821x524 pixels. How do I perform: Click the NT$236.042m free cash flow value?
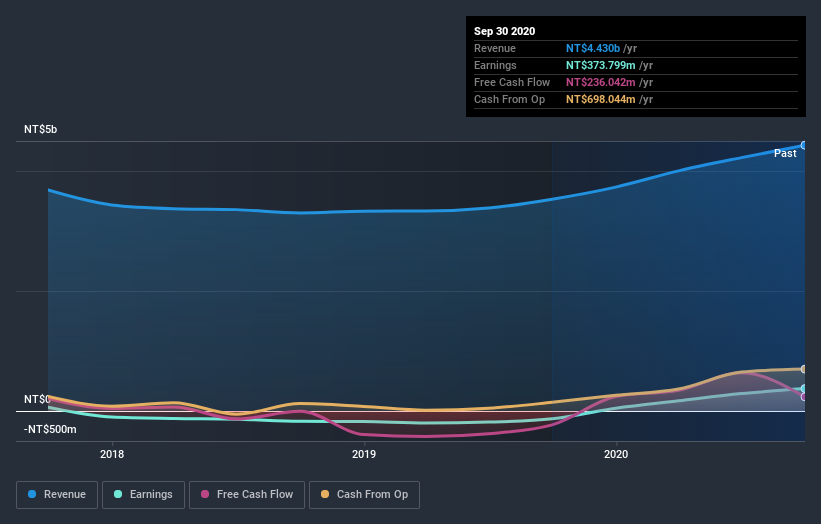tap(601, 82)
